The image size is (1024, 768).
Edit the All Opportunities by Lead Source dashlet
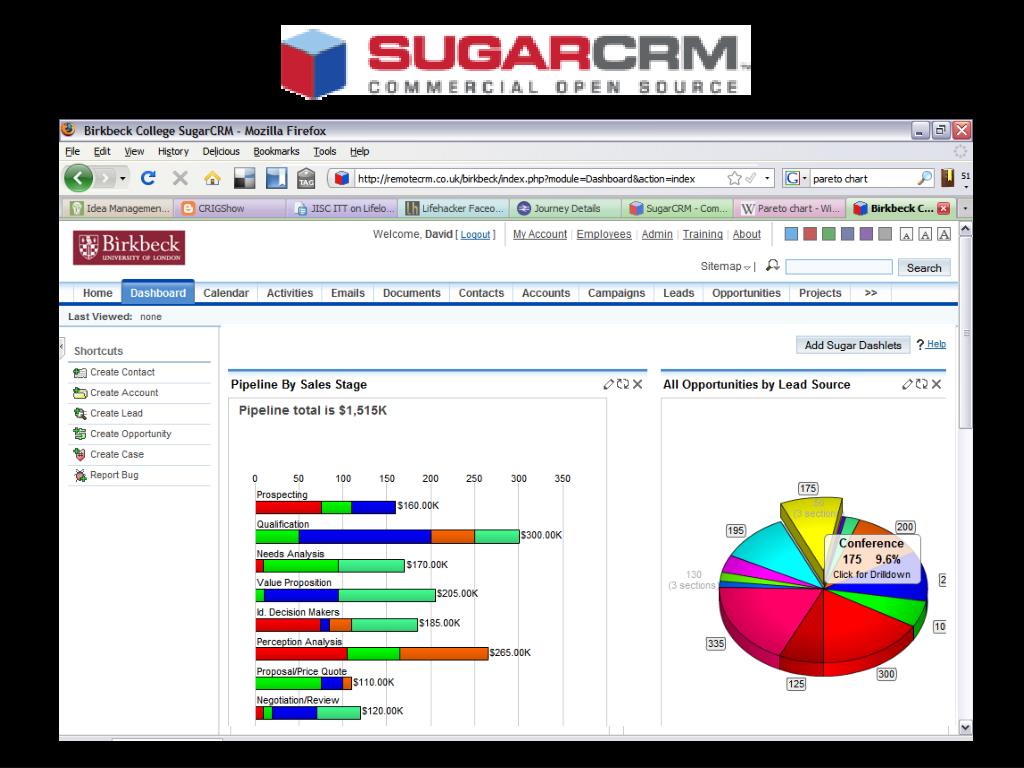[907, 384]
